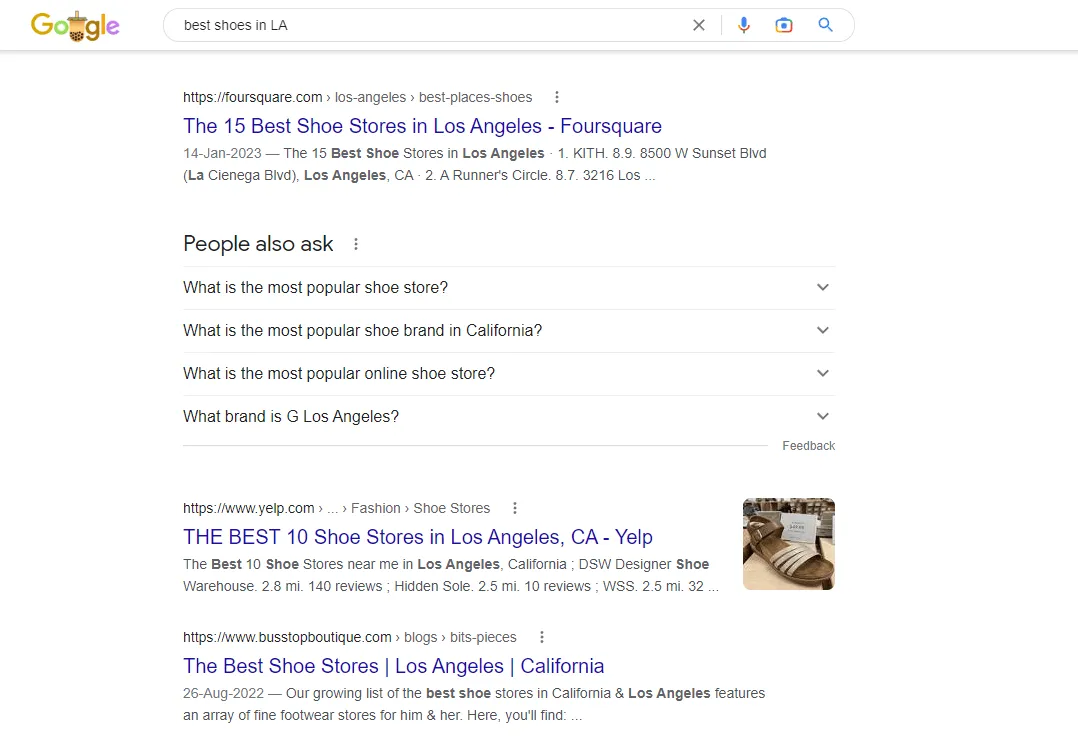
Task: Open the three-dot menu beside the Foursquare result
Action: pos(556,96)
